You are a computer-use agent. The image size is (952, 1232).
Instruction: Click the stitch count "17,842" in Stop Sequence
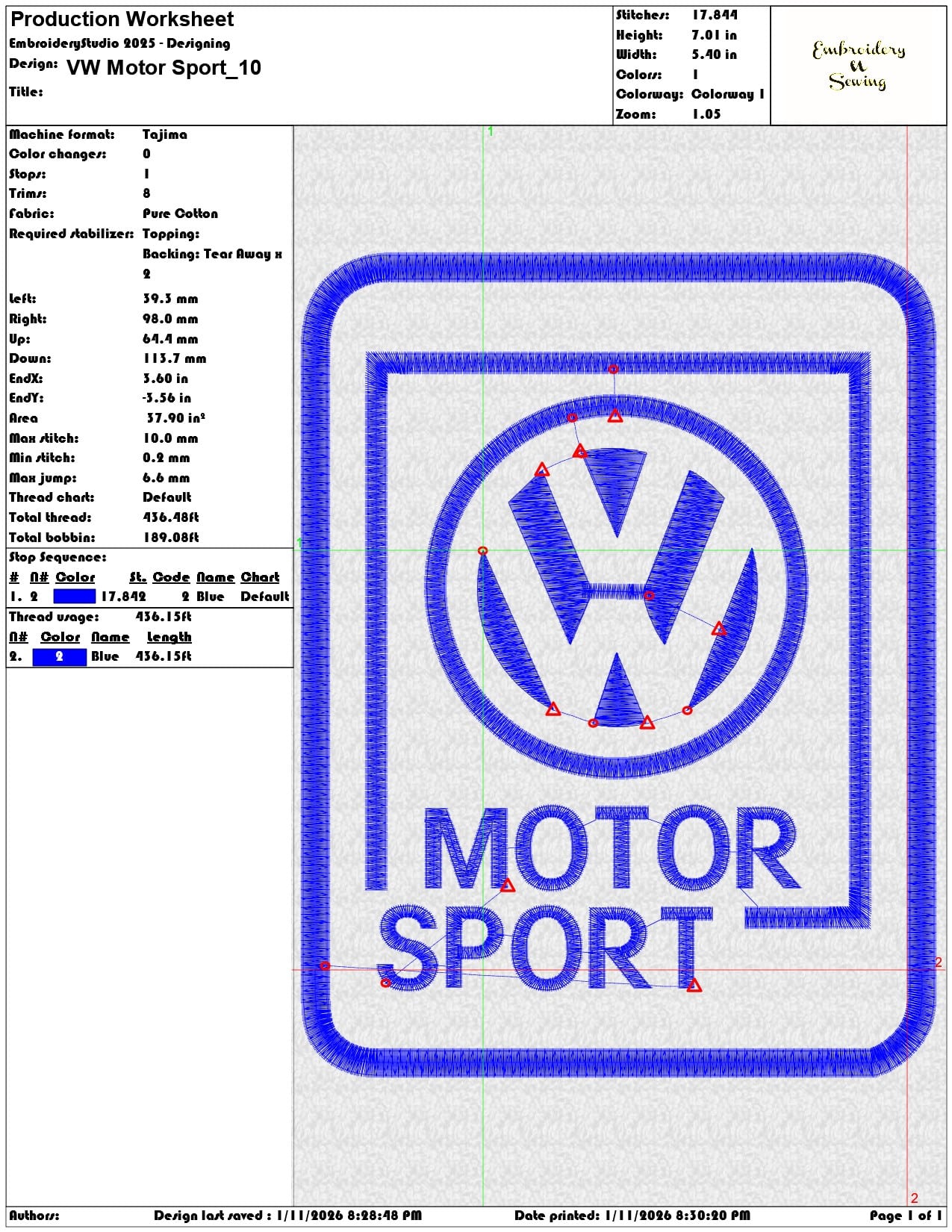124,597
